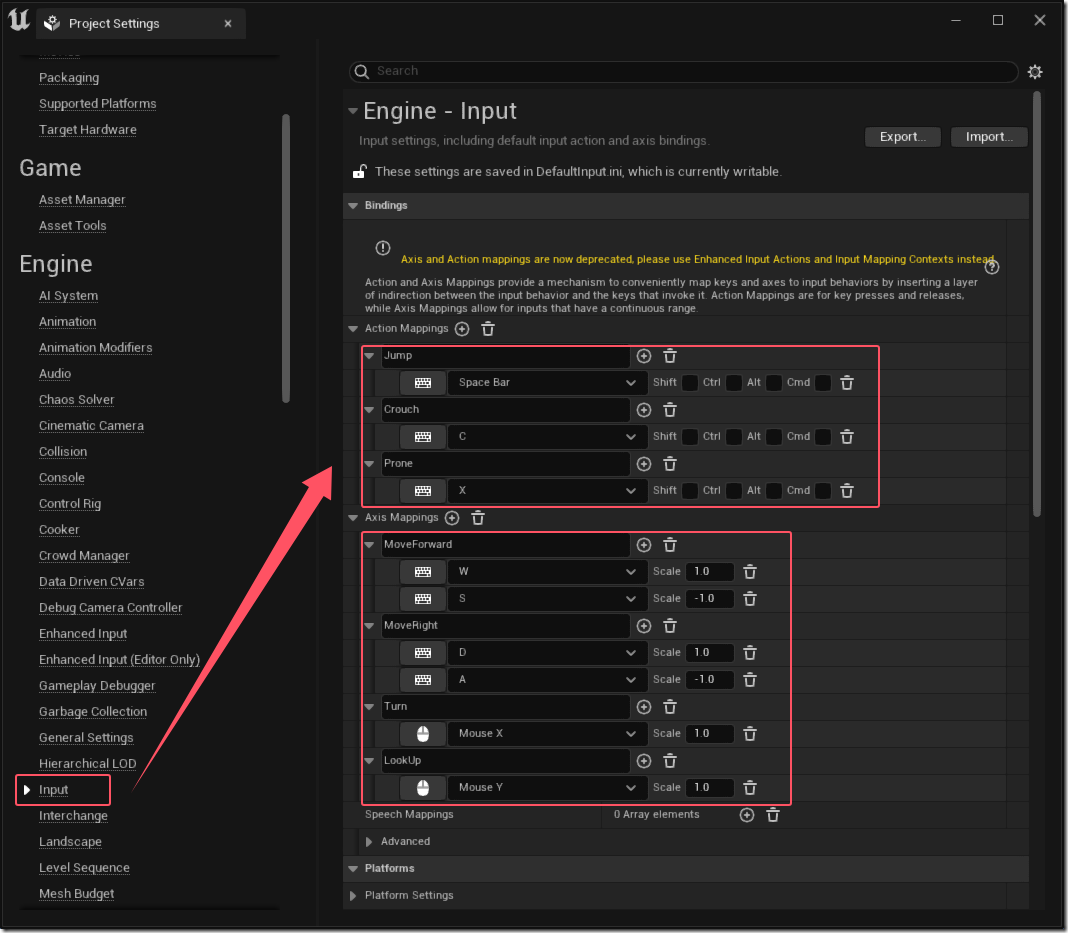This screenshot has width=1068, height=933.
Task: Export input settings
Action: click(902, 137)
